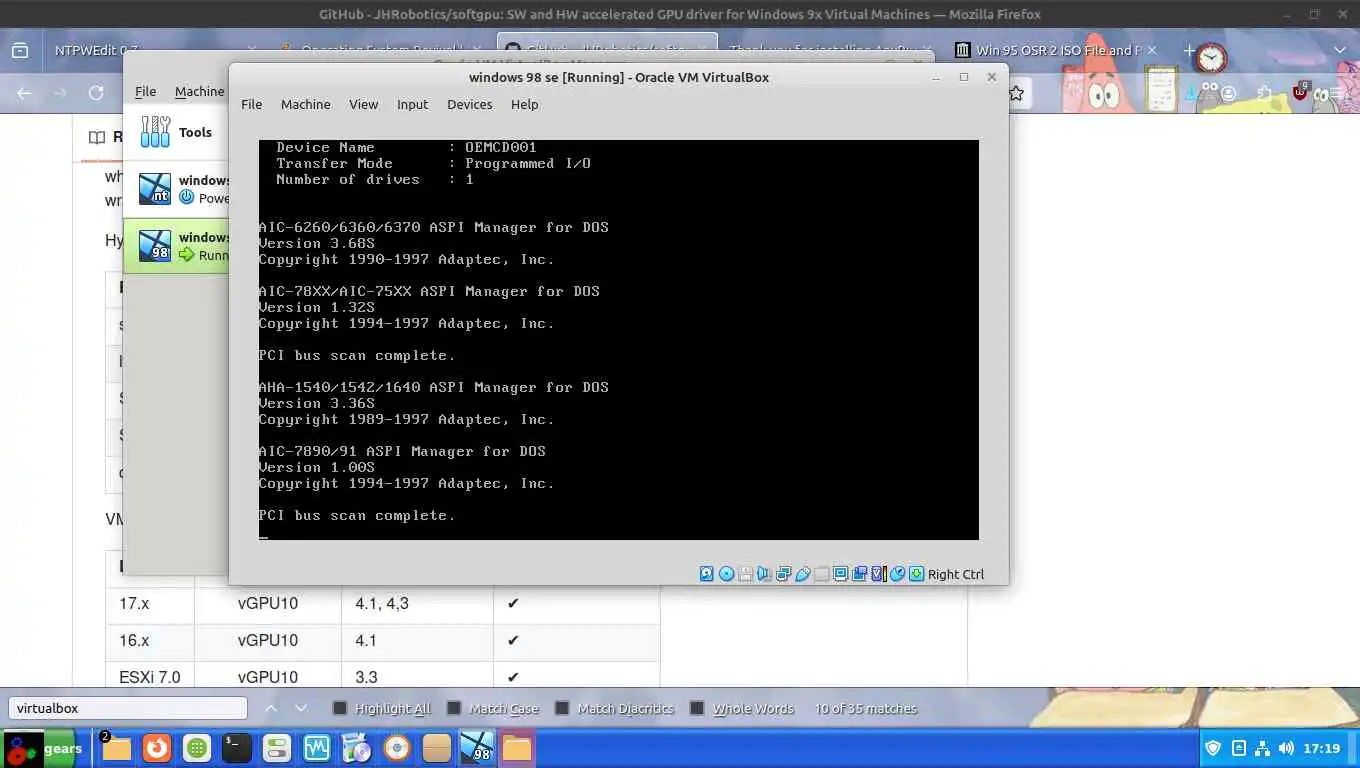The height and width of the screenshot is (768, 1360).
Task: Click the Firefox reload page icon
Action: (96, 93)
